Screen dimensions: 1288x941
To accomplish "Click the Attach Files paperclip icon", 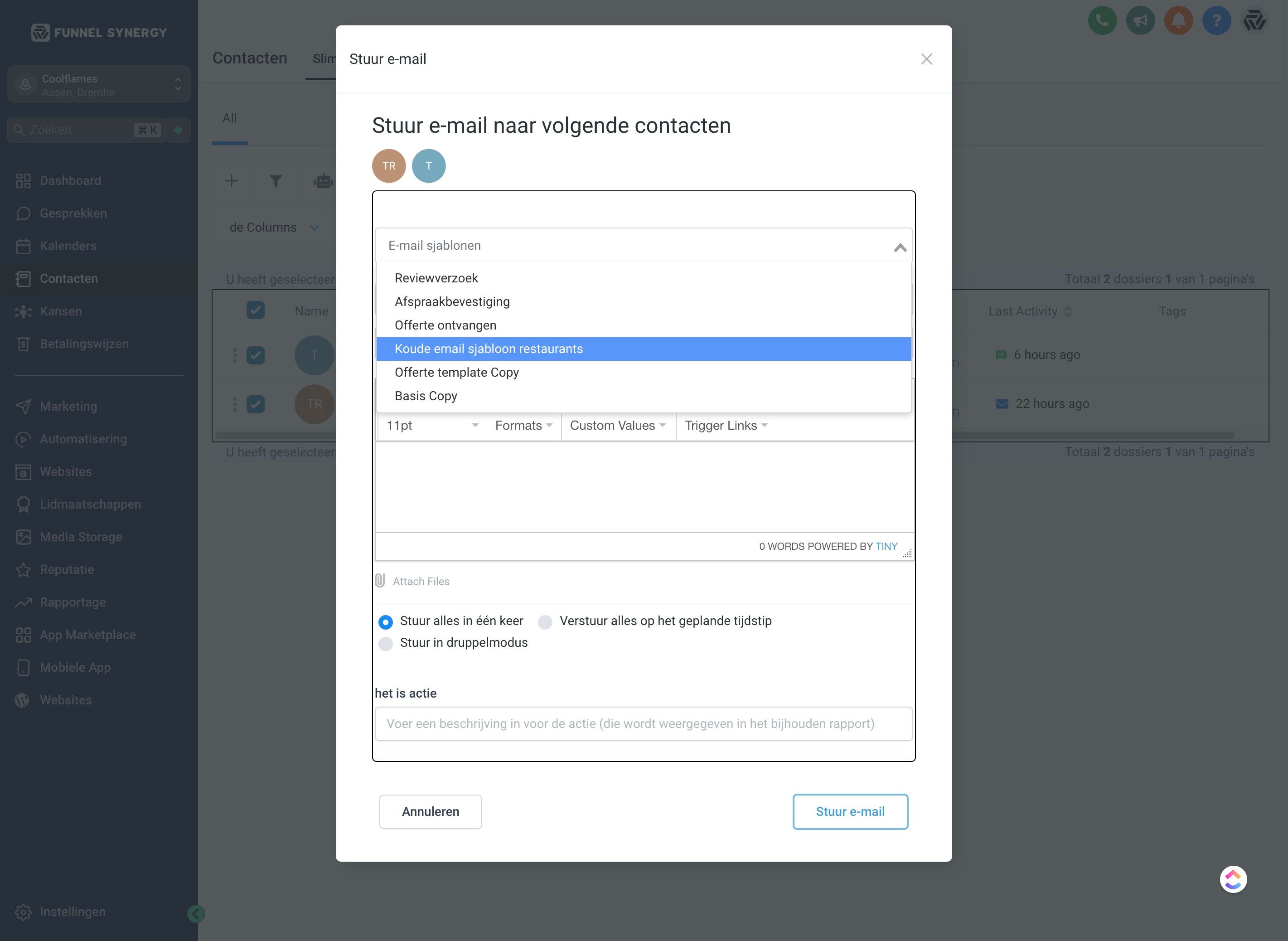I will pyautogui.click(x=380, y=581).
